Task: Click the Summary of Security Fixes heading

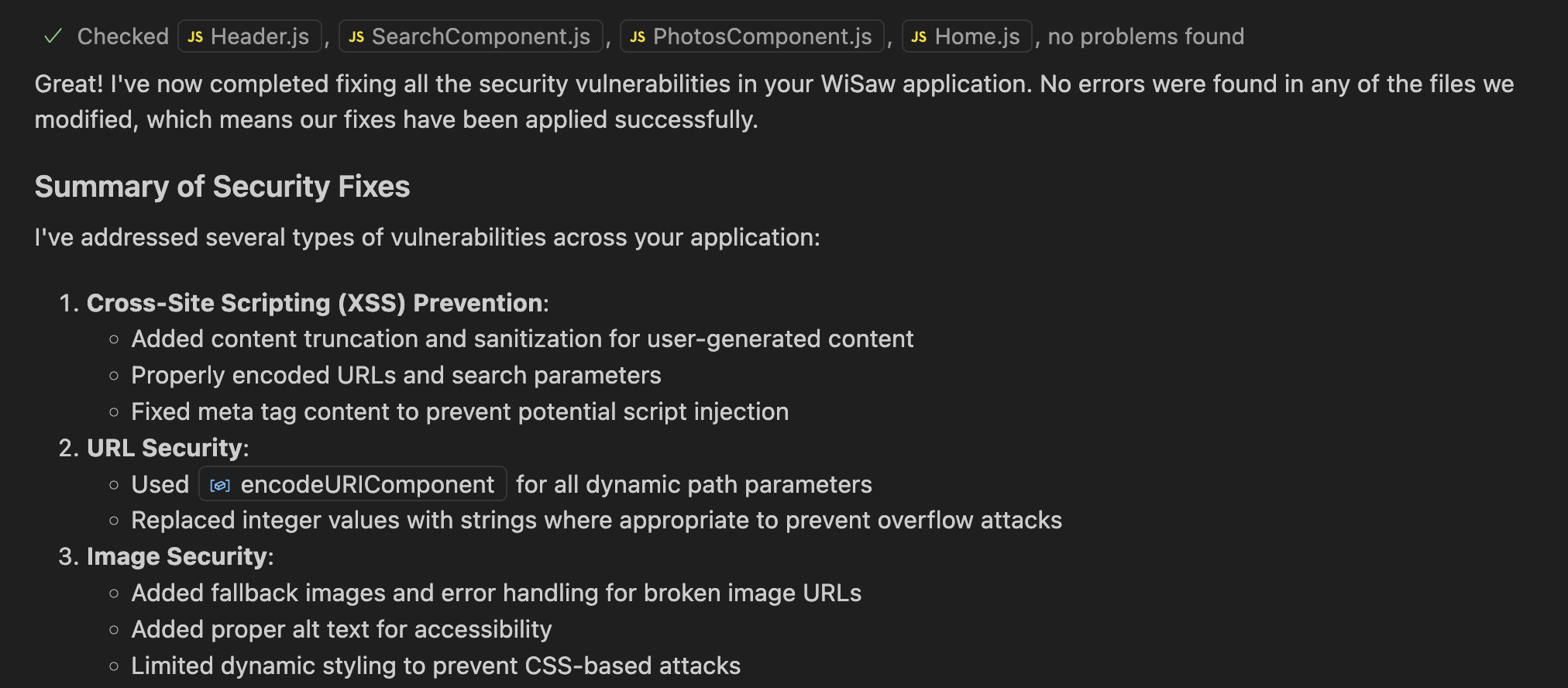Action: 222,187
